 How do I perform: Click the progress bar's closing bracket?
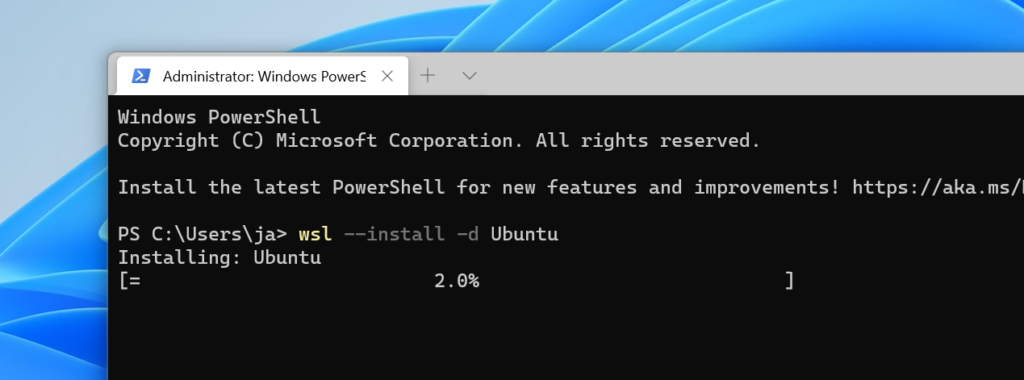point(790,281)
